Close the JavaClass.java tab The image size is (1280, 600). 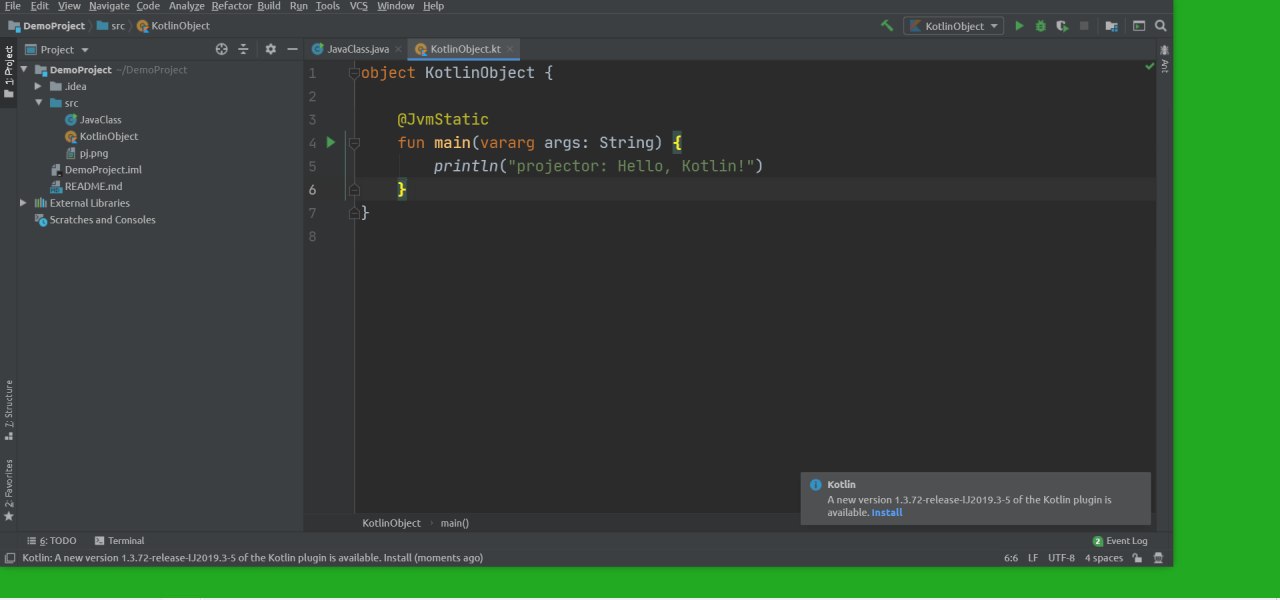398,49
